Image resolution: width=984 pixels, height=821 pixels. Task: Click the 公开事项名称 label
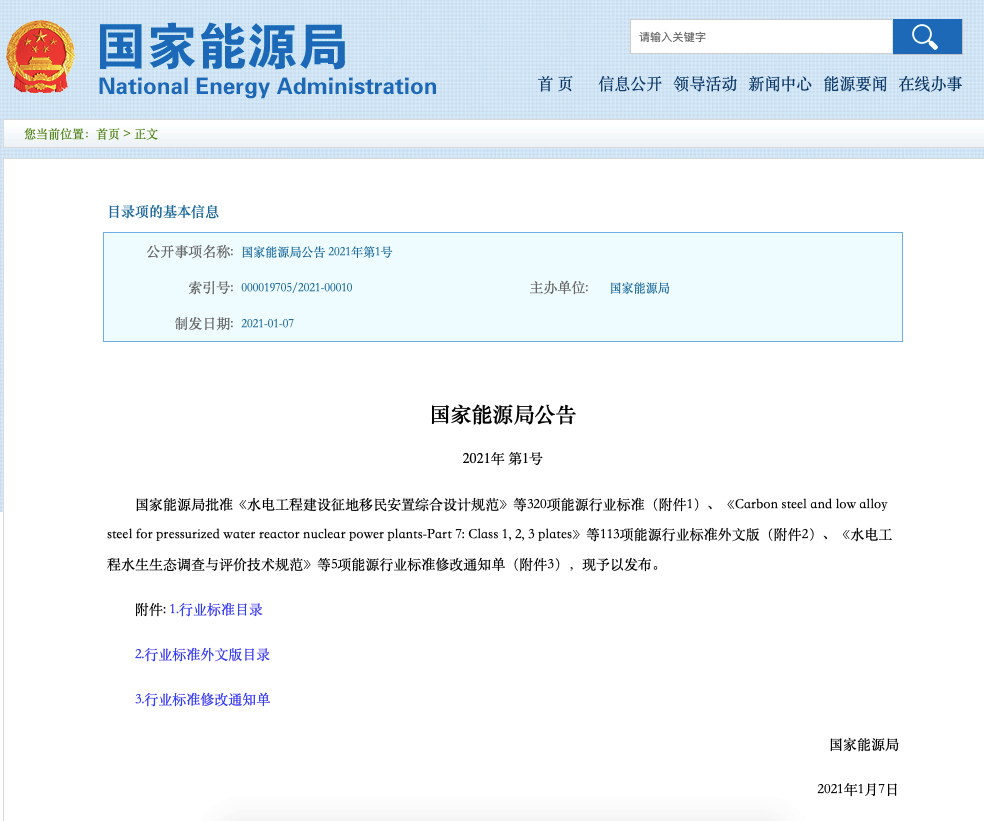pyautogui.click(x=190, y=252)
